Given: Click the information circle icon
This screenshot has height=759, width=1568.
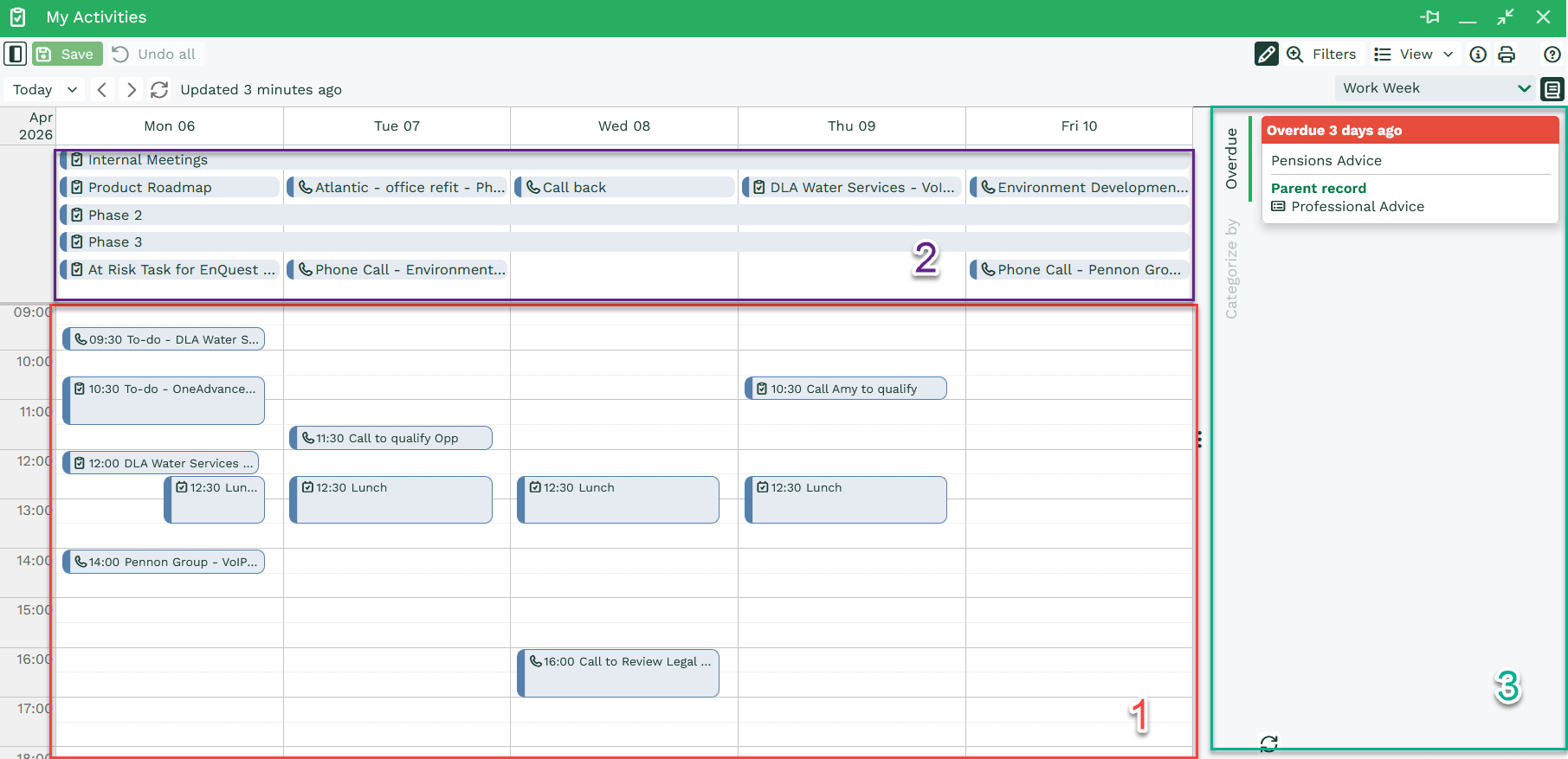Looking at the screenshot, I should tap(1478, 55).
